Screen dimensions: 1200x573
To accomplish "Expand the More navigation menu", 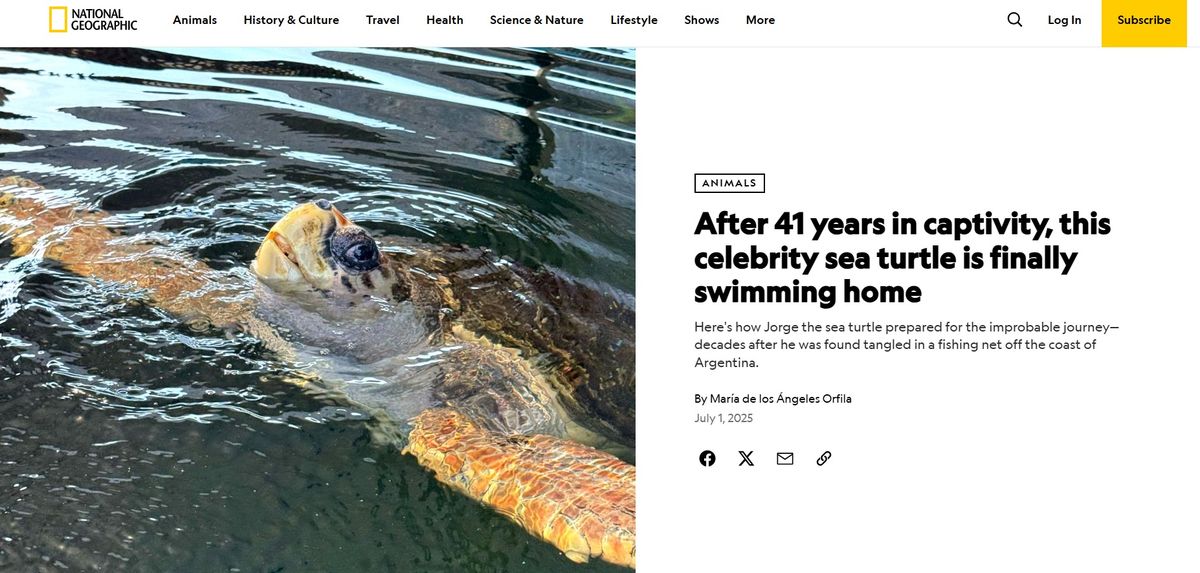I will pyautogui.click(x=760, y=20).
